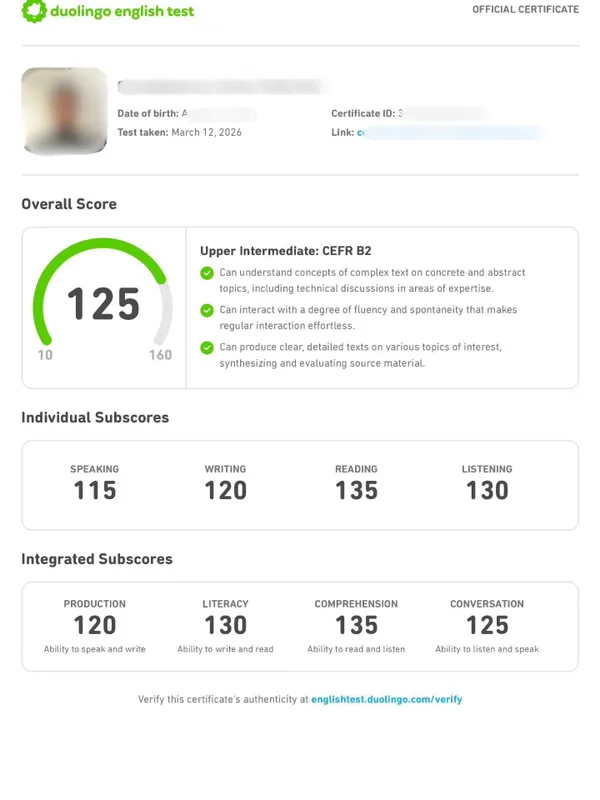Click the WRITING label
This screenshot has height=800, width=600.
click(x=226, y=469)
